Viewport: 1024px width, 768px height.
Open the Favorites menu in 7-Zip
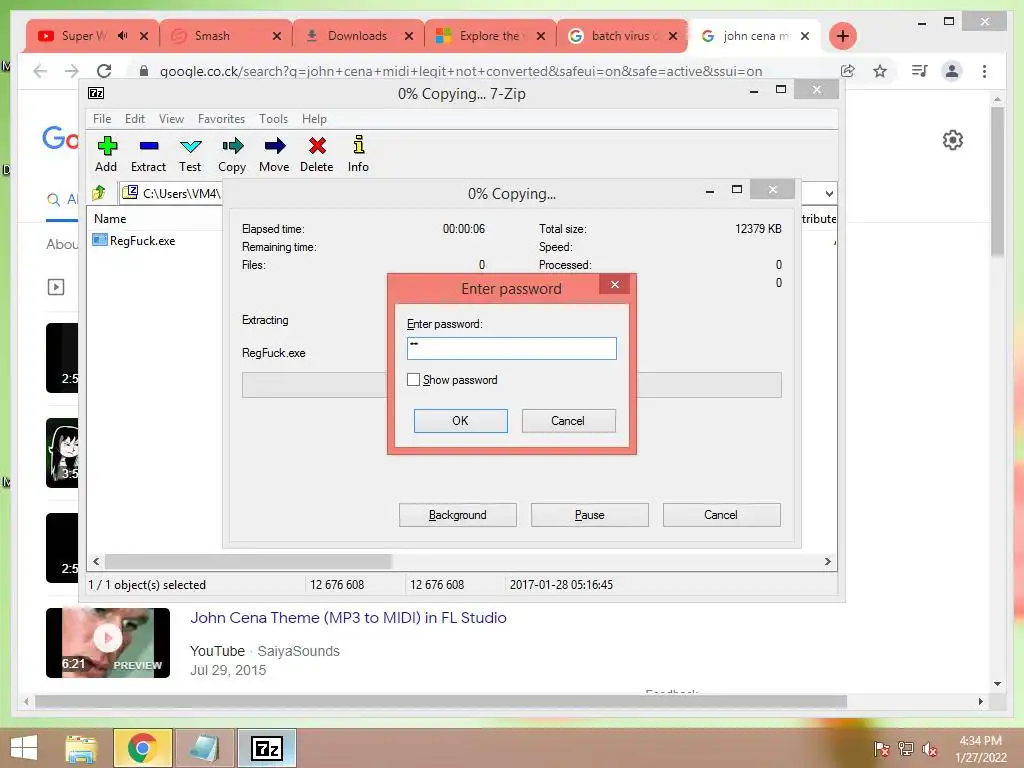coord(221,119)
